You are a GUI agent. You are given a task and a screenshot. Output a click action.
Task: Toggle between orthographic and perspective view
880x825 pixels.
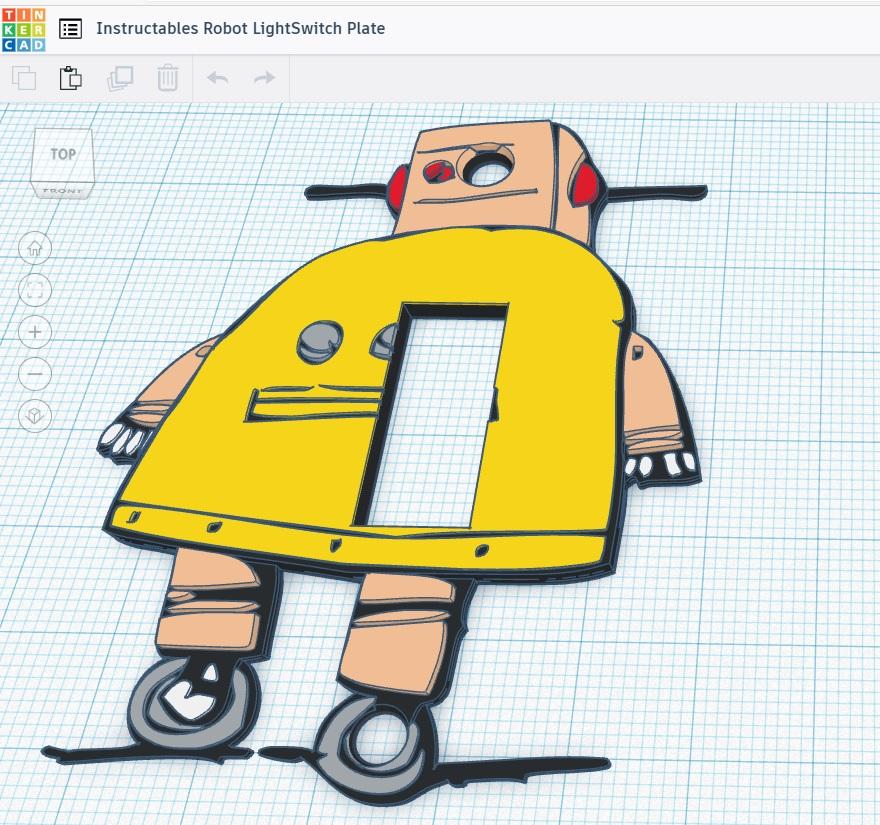pos(35,417)
